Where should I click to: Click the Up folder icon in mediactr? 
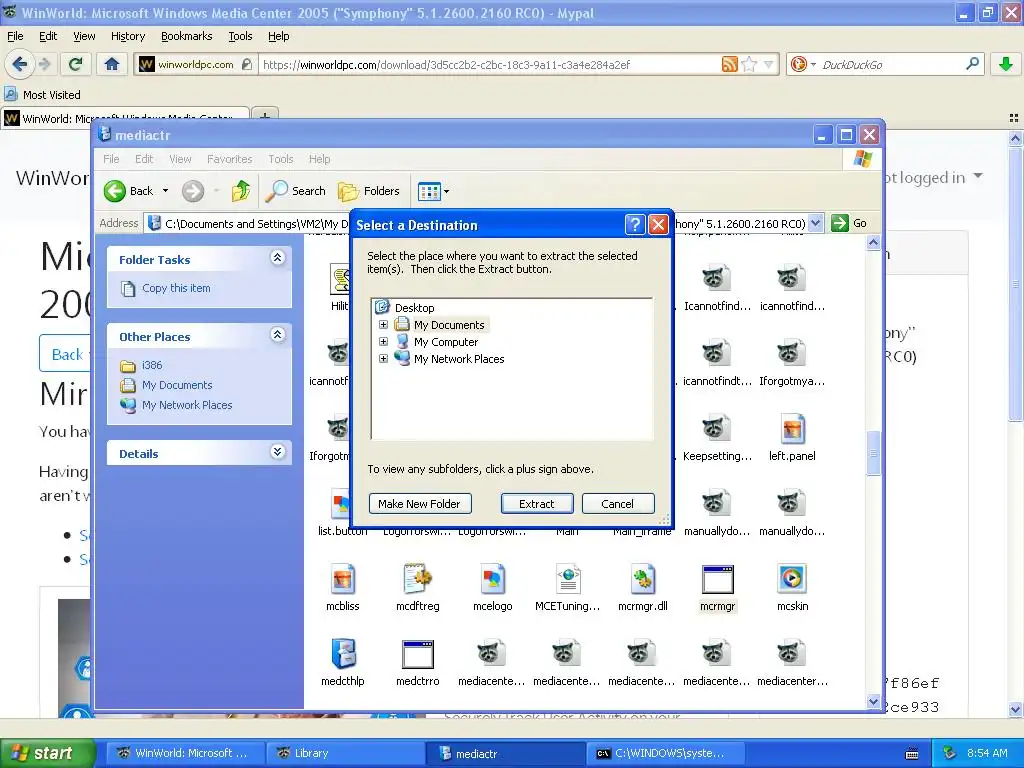pos(240,191)
